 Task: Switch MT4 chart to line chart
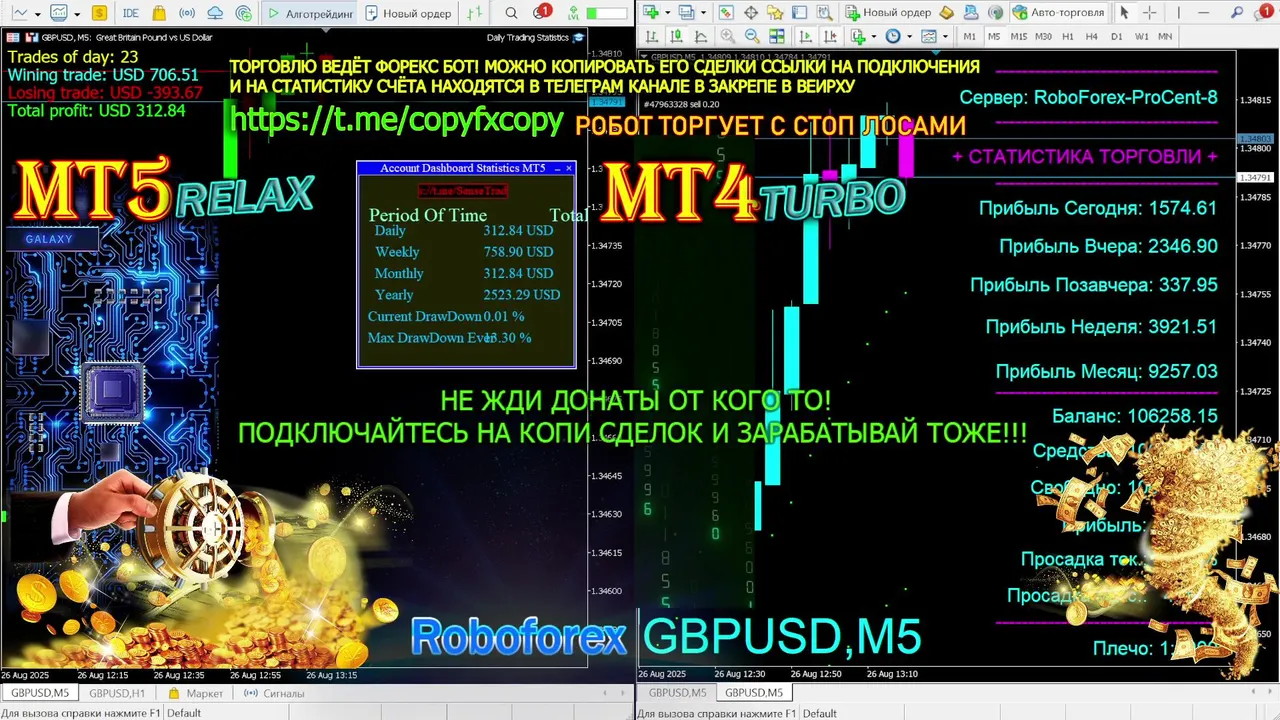point(700,36)
